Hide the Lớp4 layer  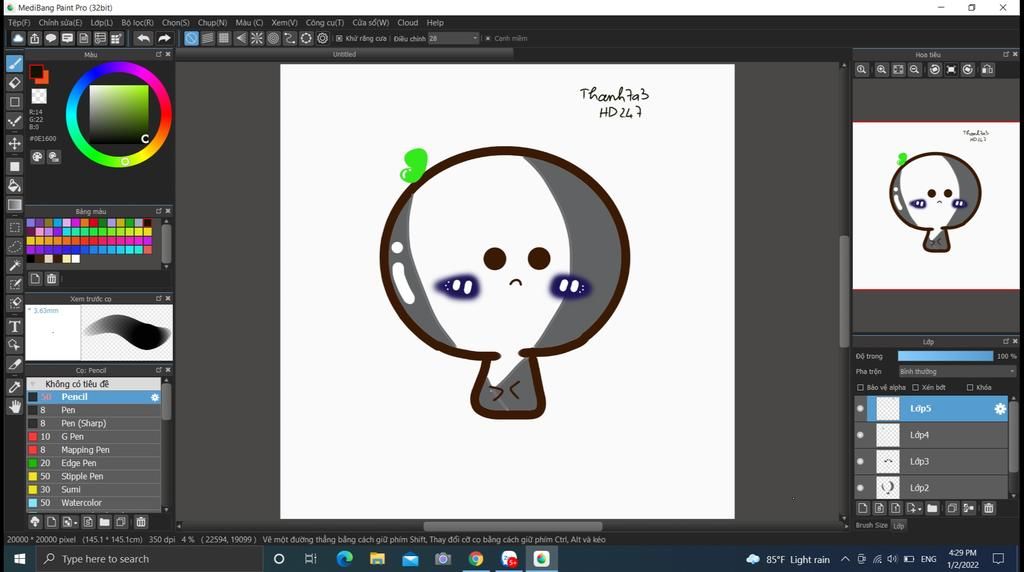pos(860,435)
